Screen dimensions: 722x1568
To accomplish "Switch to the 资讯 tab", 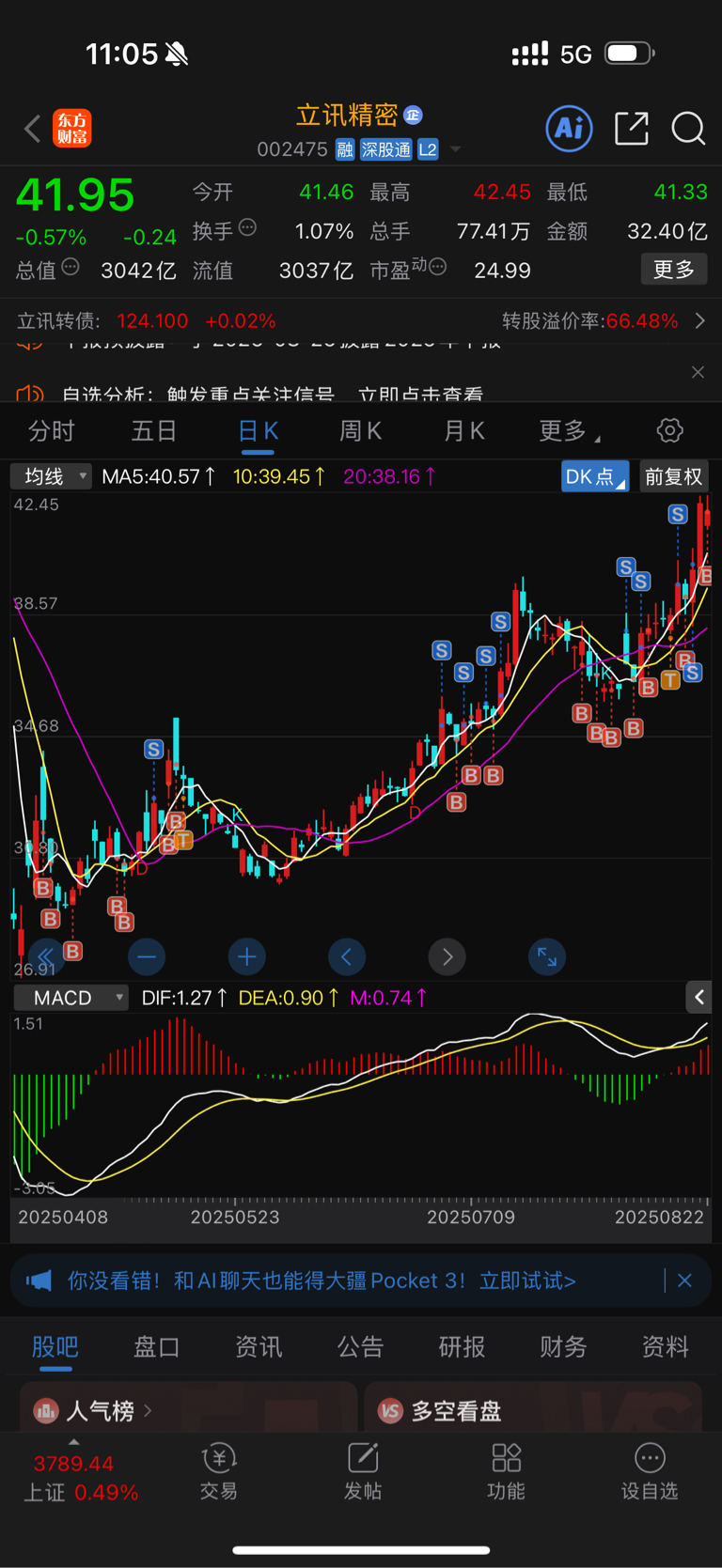I will 259,1347.
